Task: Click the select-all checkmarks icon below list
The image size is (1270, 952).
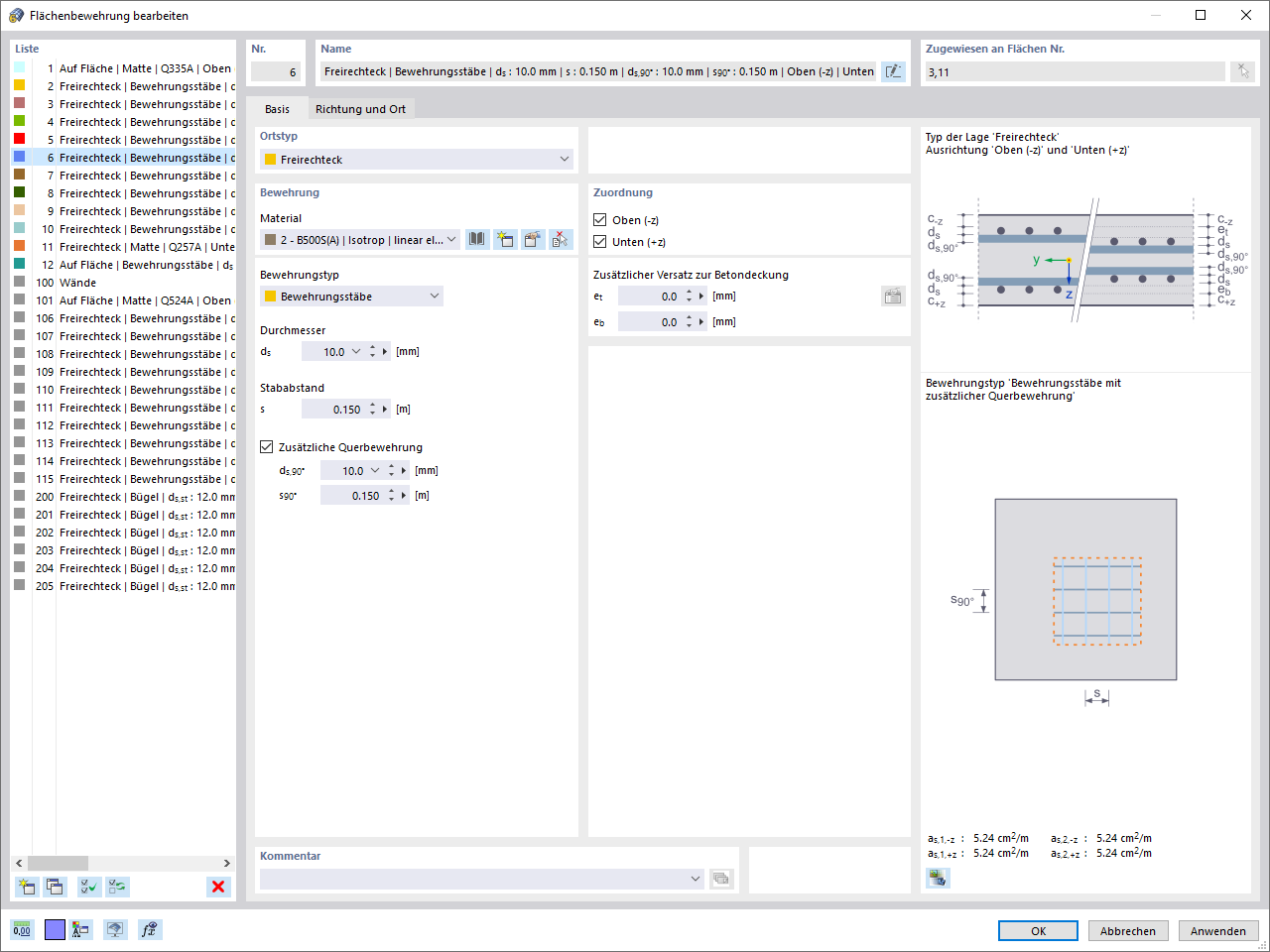Action: (x=90, y=887)
